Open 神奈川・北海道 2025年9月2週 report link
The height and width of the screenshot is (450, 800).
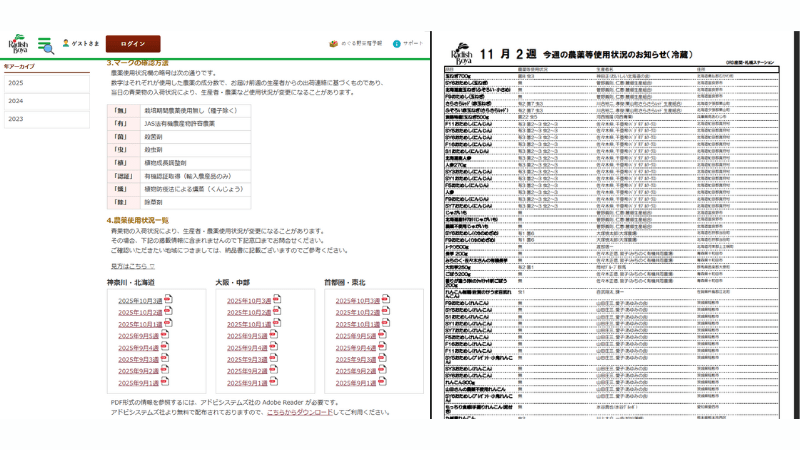tap(139, 371)
